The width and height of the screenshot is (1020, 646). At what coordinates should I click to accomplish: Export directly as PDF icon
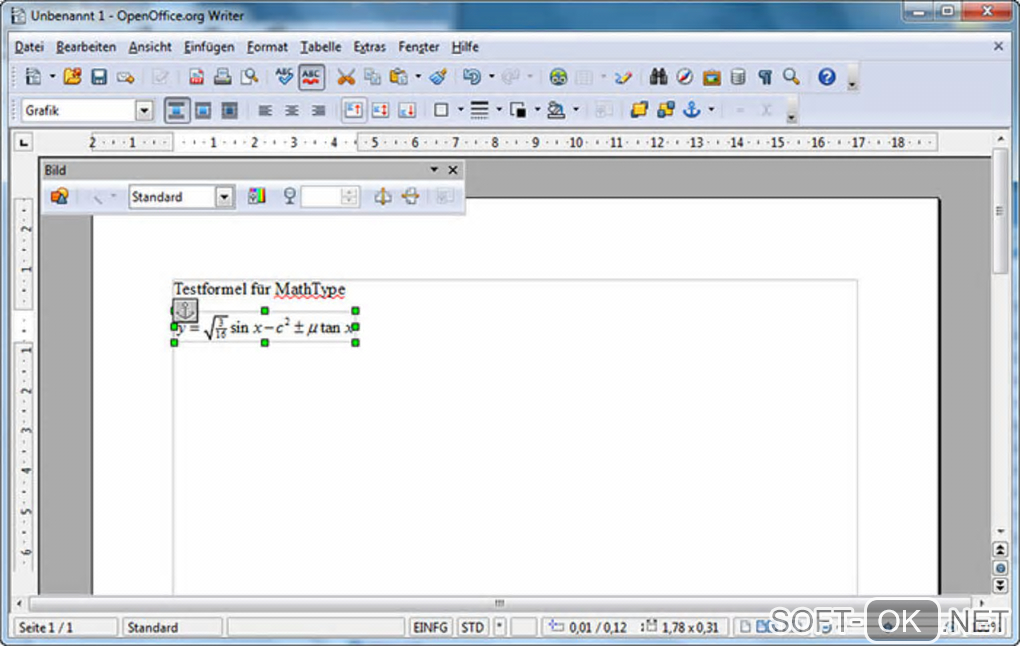pyautogui.click(x=196, y=77)
